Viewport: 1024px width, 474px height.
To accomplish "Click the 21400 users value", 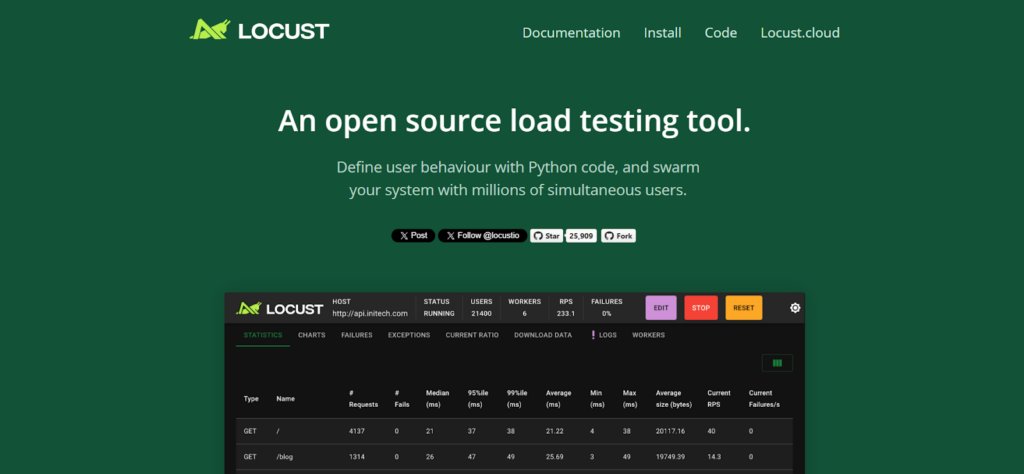I will tap(481, 313).
